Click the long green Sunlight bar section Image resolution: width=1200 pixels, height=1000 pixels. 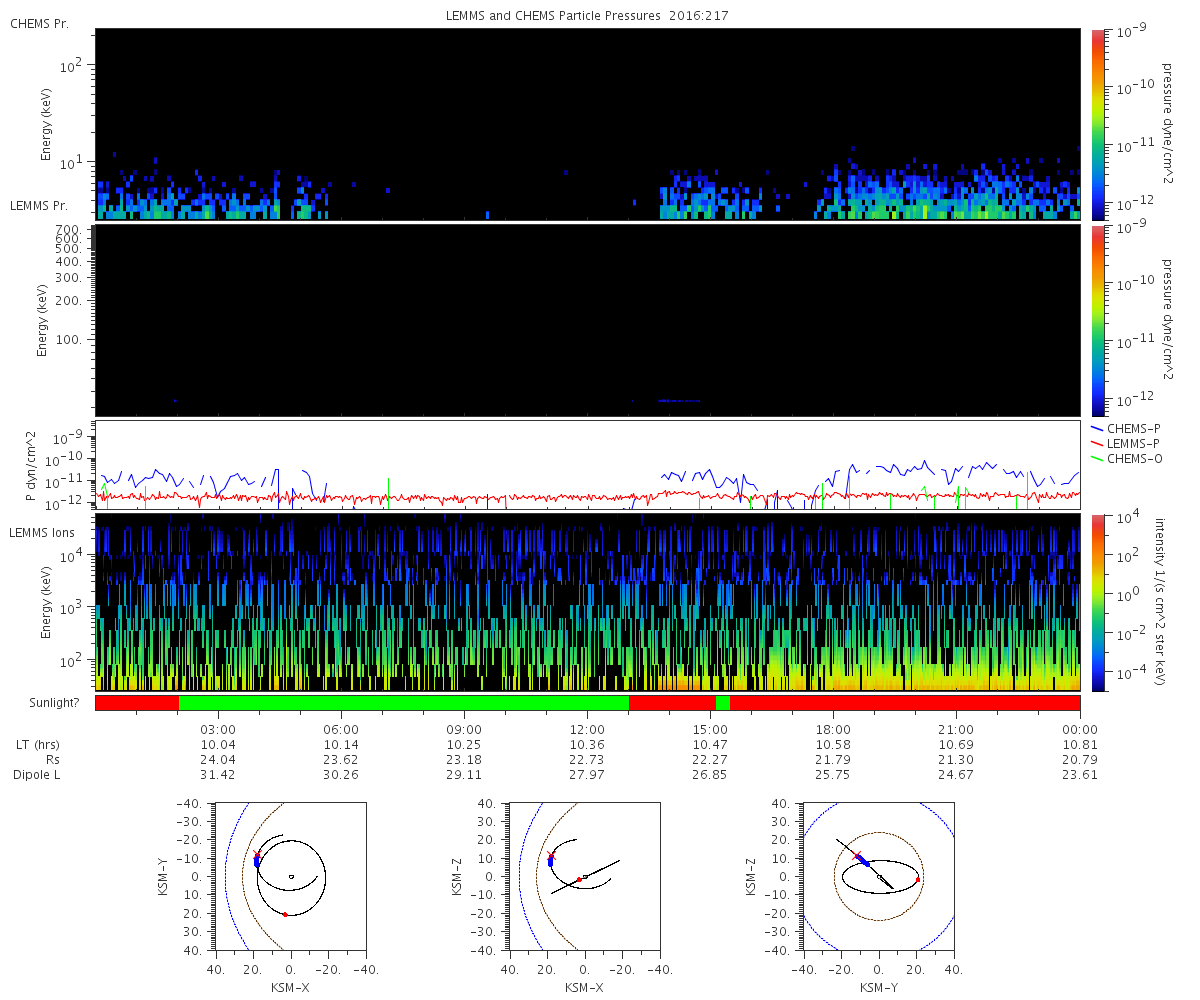coord(404,702)
